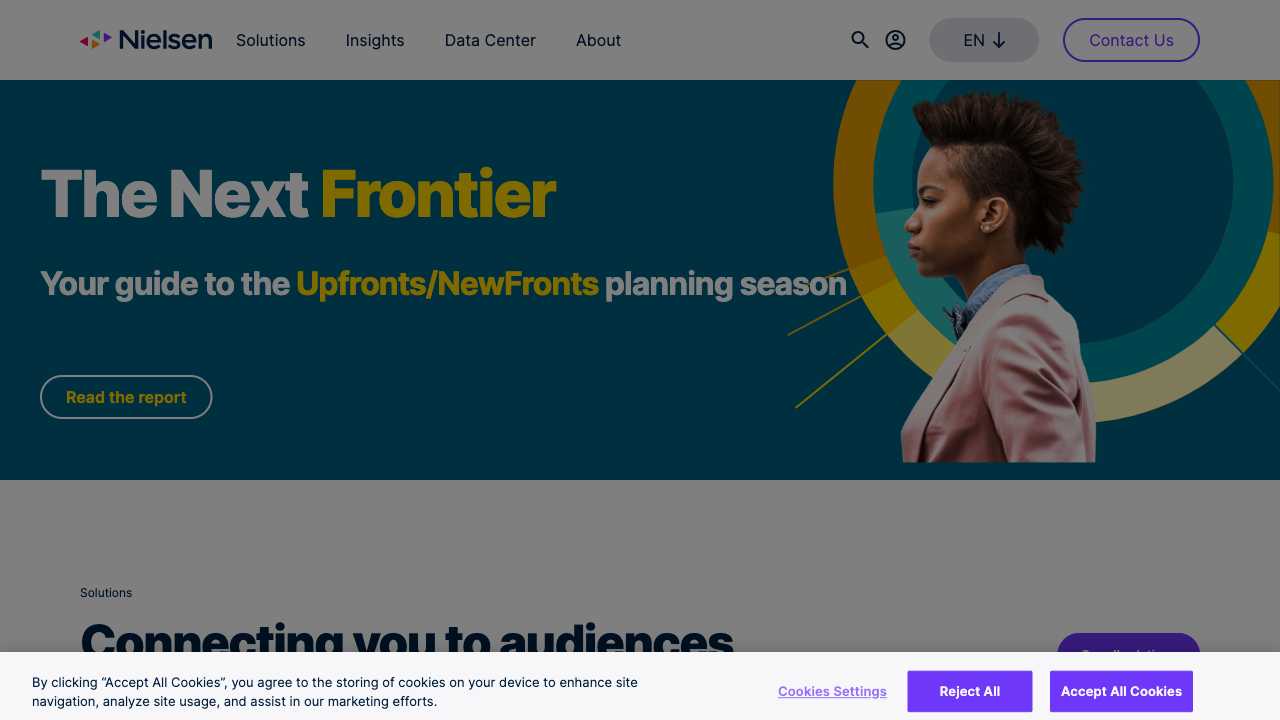Click the Read the report button
This screenshot has width=1280, height=720.
point(126,397)
